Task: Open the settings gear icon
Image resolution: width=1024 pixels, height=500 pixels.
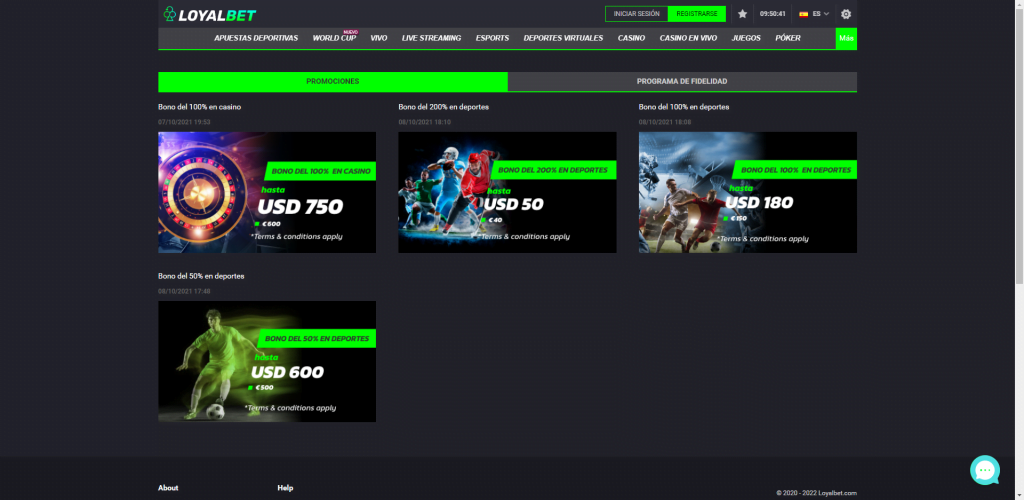Action: pos(846,14)
